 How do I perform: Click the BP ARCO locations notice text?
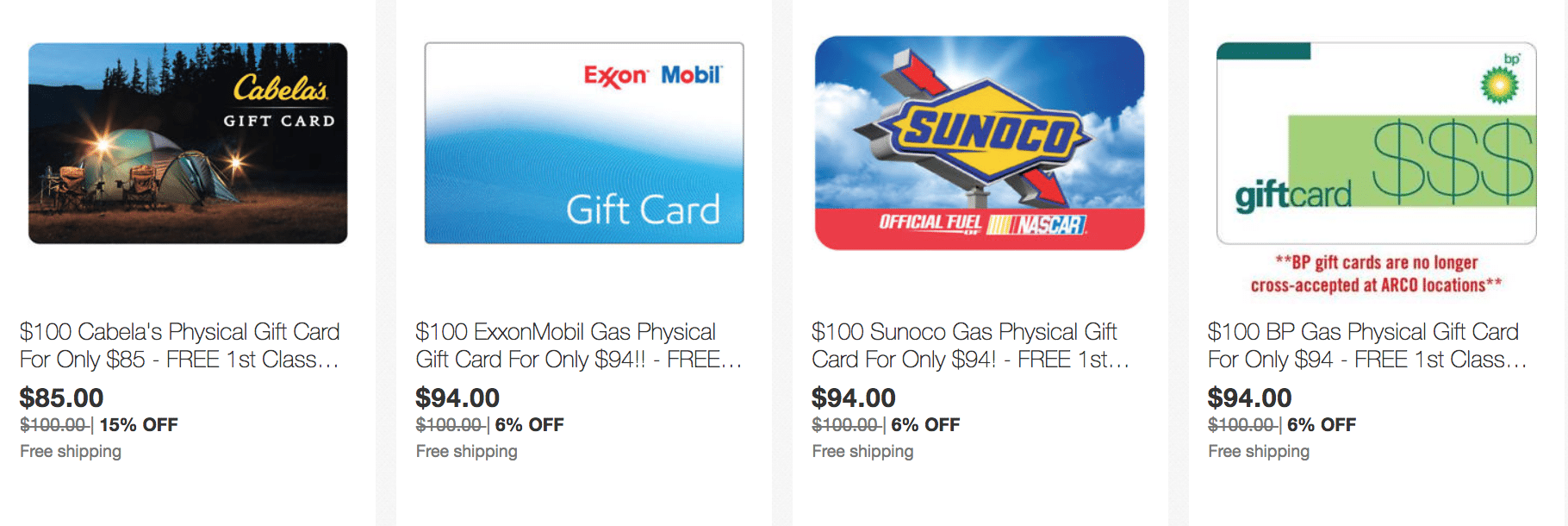pos(1376,273)
